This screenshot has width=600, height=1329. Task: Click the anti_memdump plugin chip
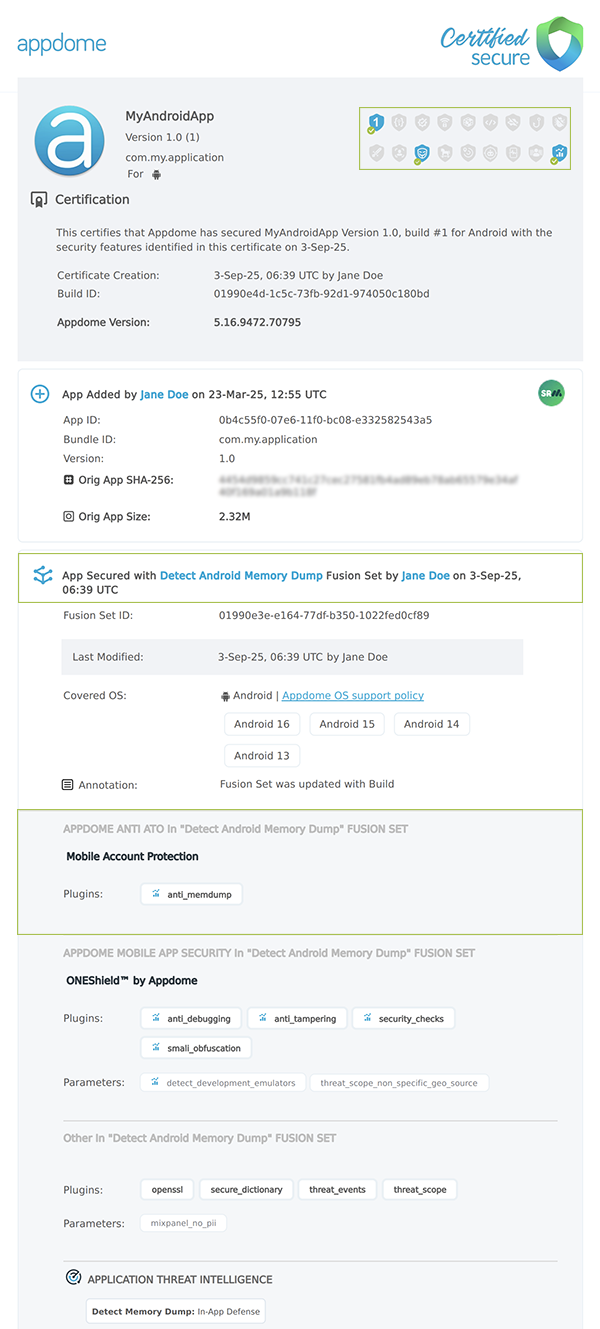tap(191, 893)
